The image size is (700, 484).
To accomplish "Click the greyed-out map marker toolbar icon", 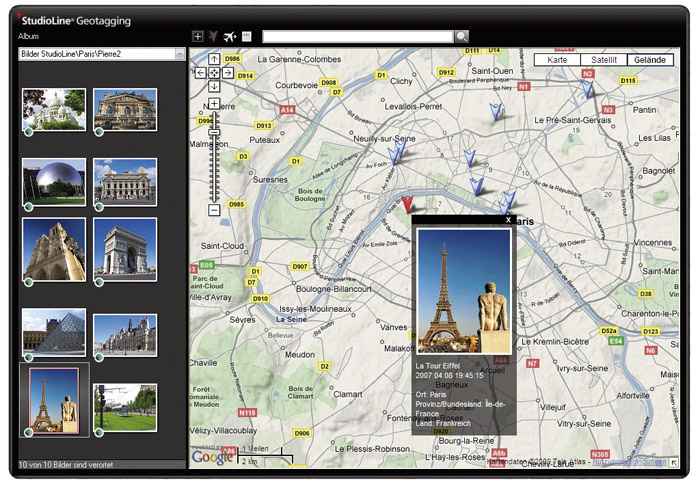I will pos(213,37).
